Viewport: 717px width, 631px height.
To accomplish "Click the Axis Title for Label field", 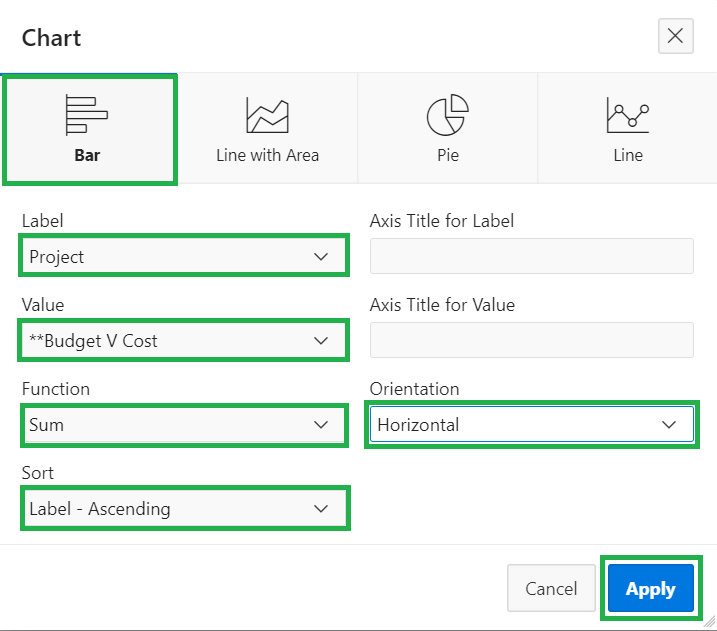I will (x=531, y=257).
